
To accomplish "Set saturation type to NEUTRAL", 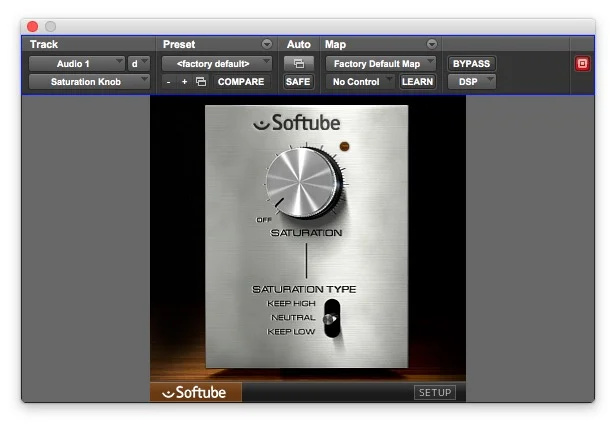I will [293, 318].
